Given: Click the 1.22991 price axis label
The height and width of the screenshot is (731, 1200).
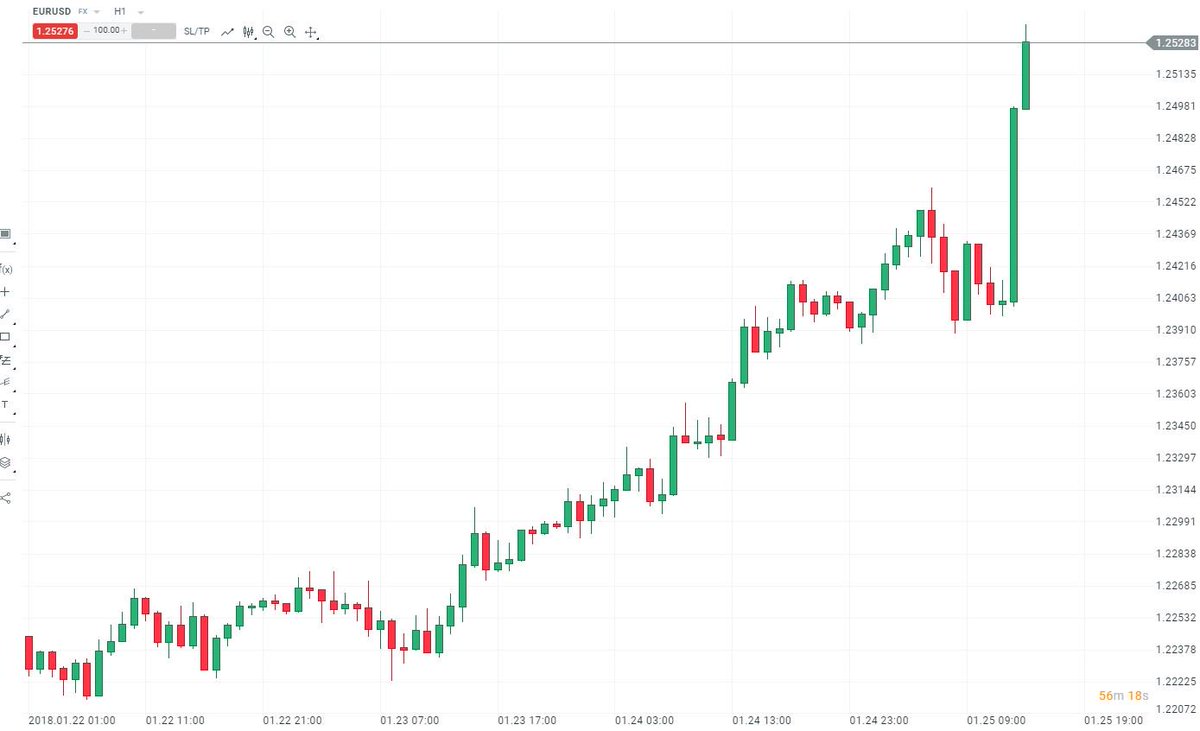Looking at the screenshot, I should [x=1177, y=521].
